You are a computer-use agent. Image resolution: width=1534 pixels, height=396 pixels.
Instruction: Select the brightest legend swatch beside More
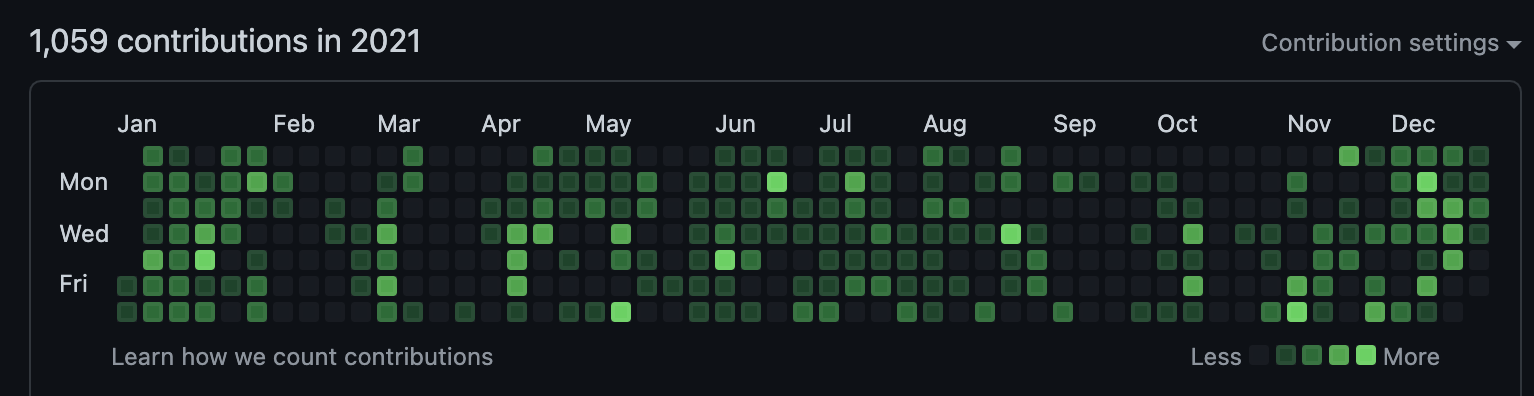tap(1366, 355)
